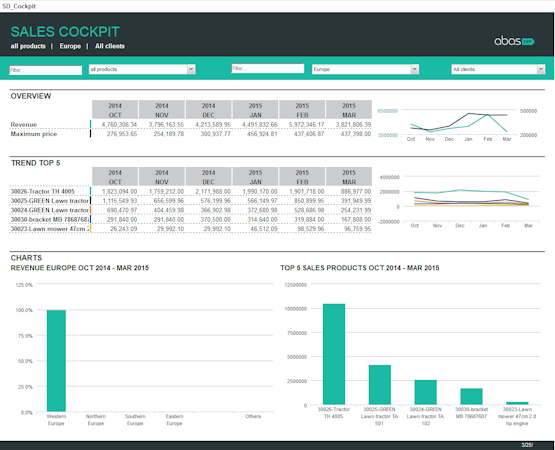Click the SD_Cockpit window title
Screen dimensions: 555x450
click(19, 6)
